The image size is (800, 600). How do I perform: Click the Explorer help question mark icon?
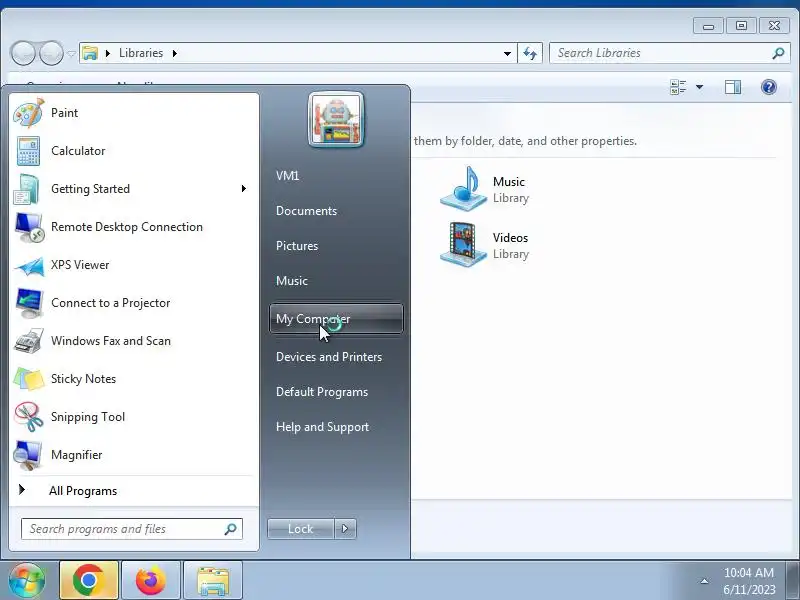(x=768, y=87)
